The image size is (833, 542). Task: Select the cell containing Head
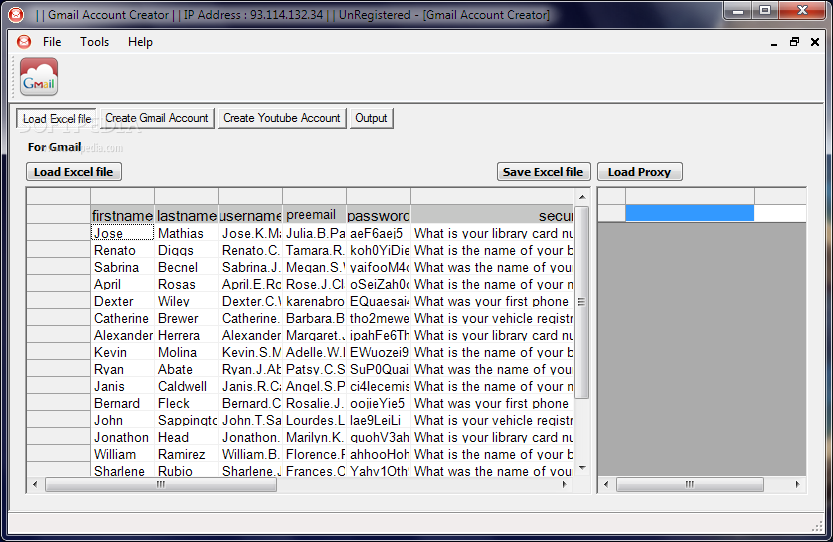(186, 437)
